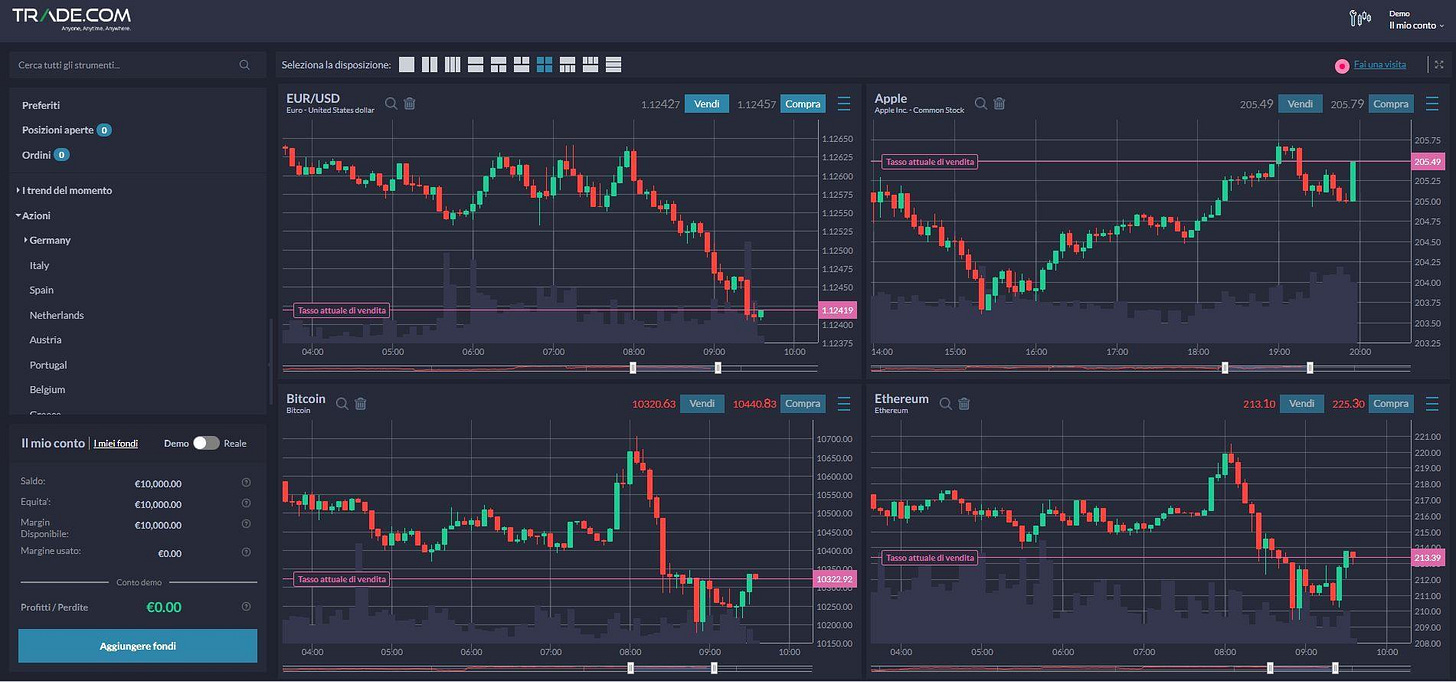Click the left handle of EUR/USD time range slider
Screen dimensions: 1456x682
tap(633, 368)
